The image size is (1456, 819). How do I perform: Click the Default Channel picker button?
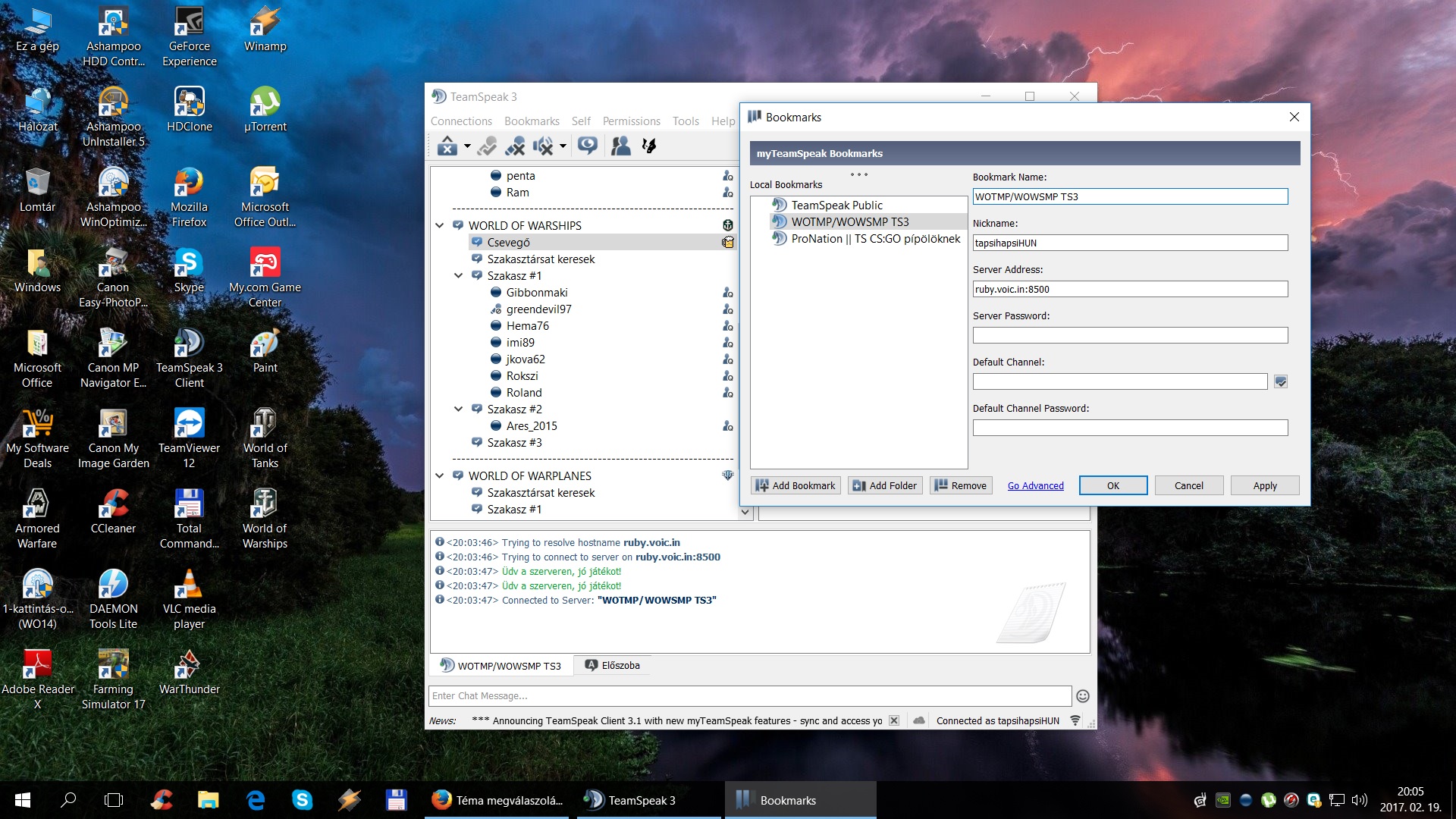click(1281, 381)
